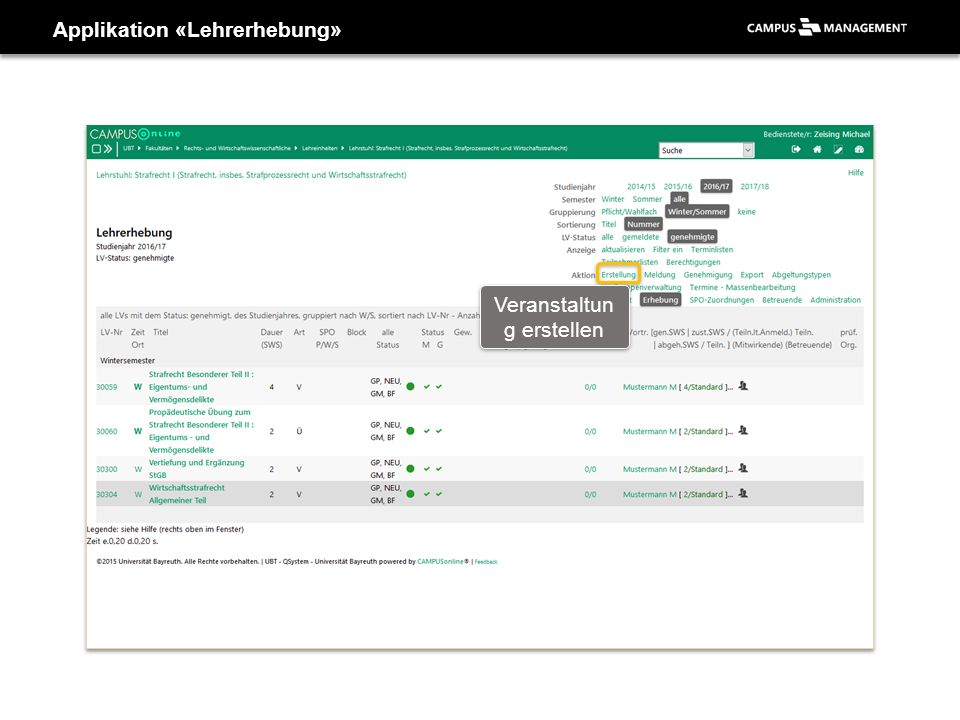This screenshot has width=960, height=720.
Task: Open the dashboard gauge icon in header
Action: pos(859,149)
